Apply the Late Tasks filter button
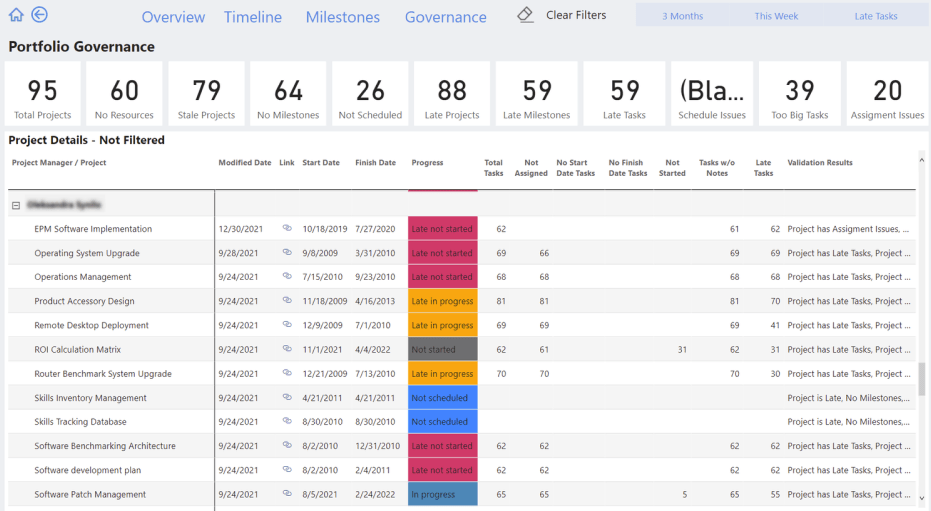This screenshot has height=511, width=931. point(876,16)
